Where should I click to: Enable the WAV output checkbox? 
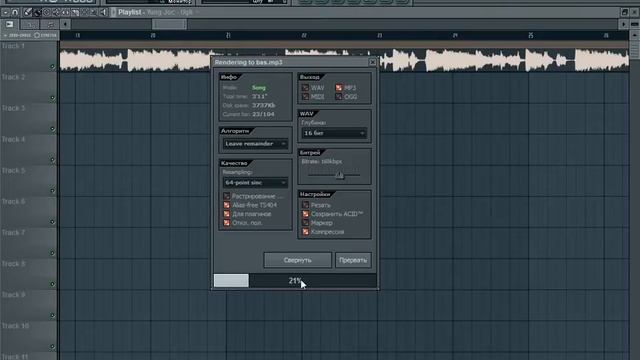click(x=305, y=88)
